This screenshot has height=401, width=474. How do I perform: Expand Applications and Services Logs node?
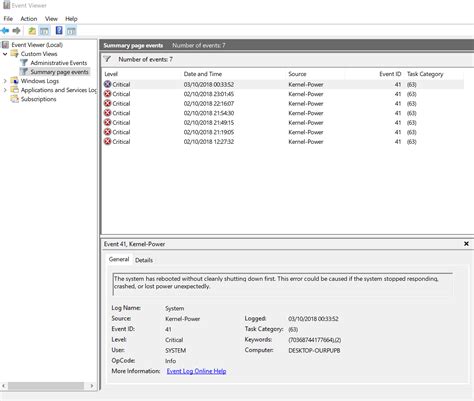[5, 90]
